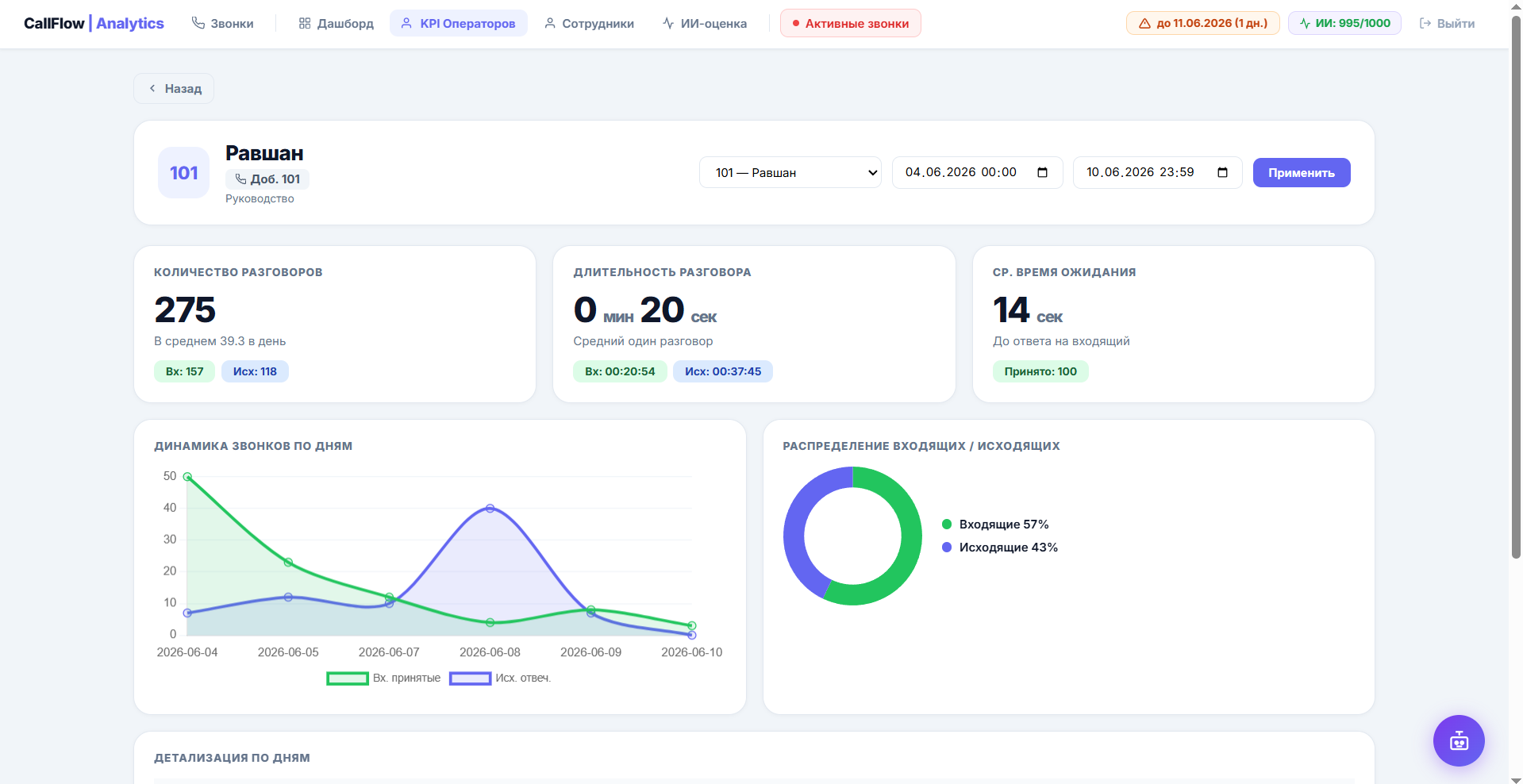Open calendar picker for end date
Image resolution: width=1523 pixels, height=784 pixels.
point(1223,172)
